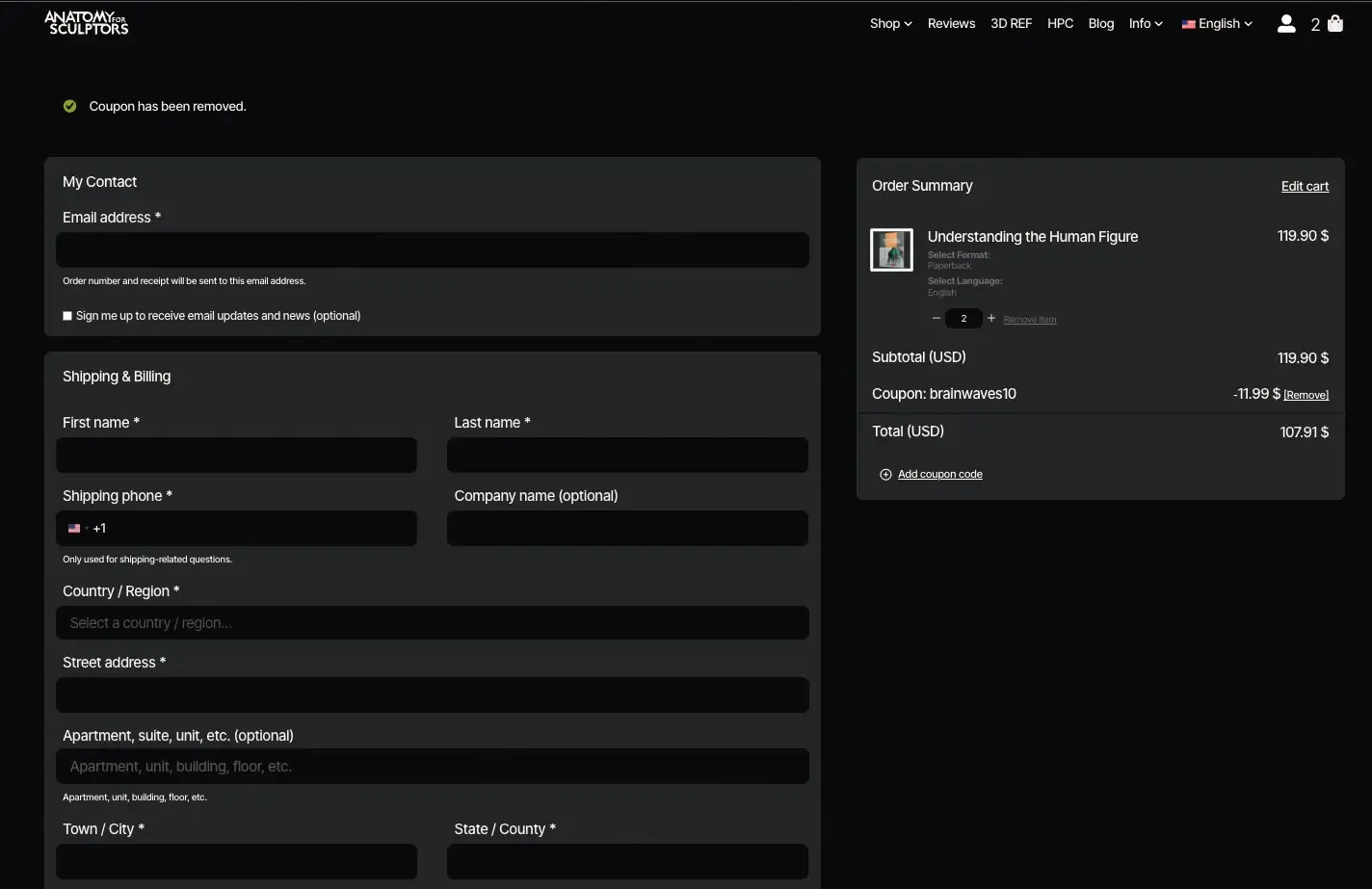Remove the brainwaves10 coupon

[1306, 395]
